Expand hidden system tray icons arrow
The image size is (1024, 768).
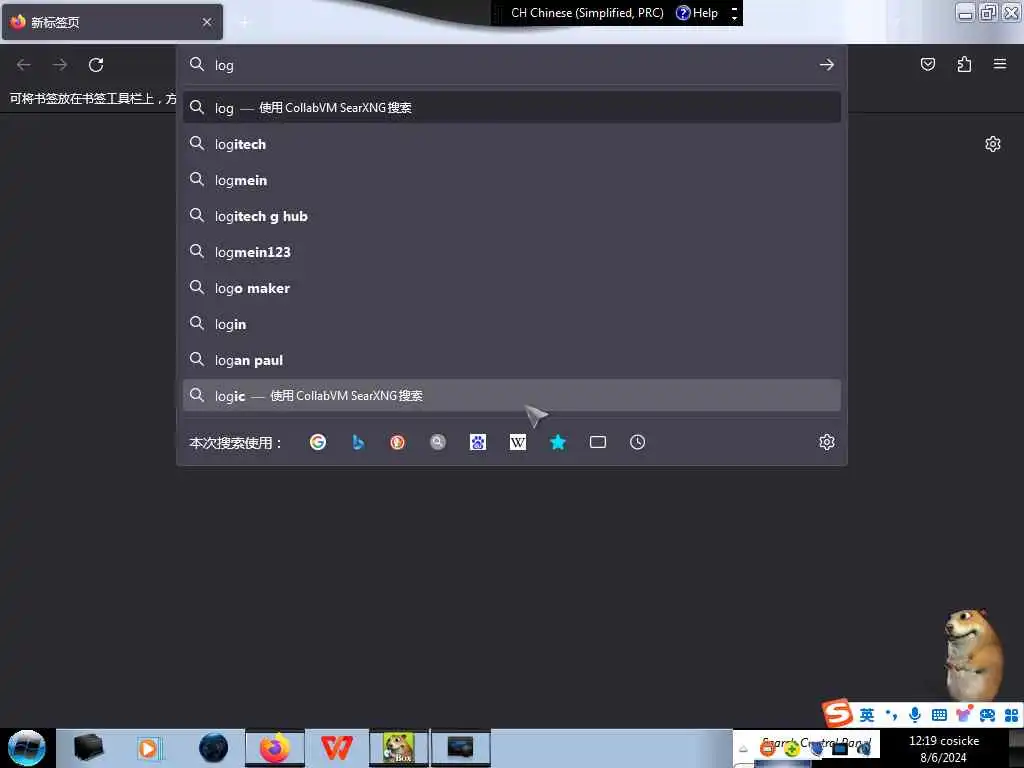pyautogui.click(x=743, y=748)
